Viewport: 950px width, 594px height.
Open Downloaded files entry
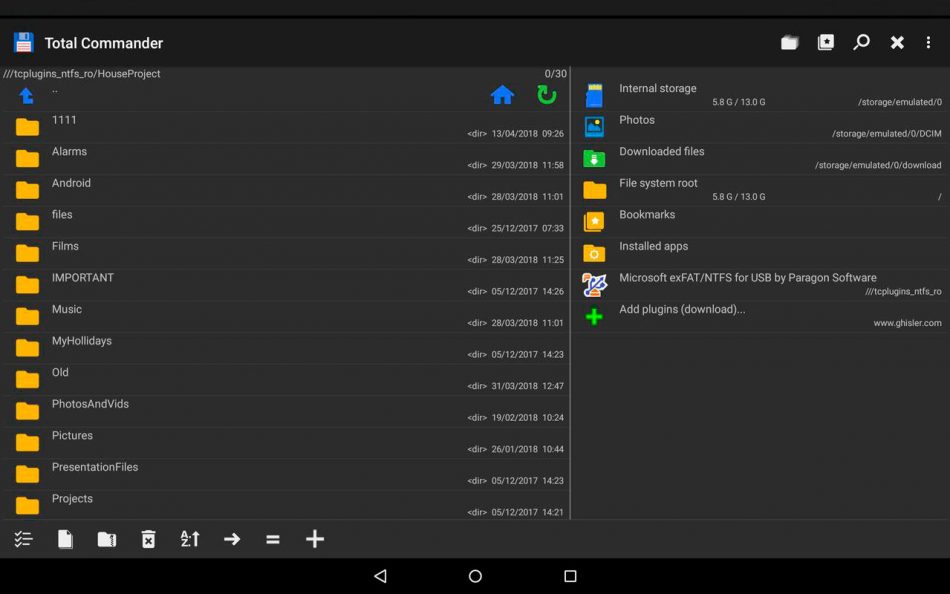click(761, 158)
